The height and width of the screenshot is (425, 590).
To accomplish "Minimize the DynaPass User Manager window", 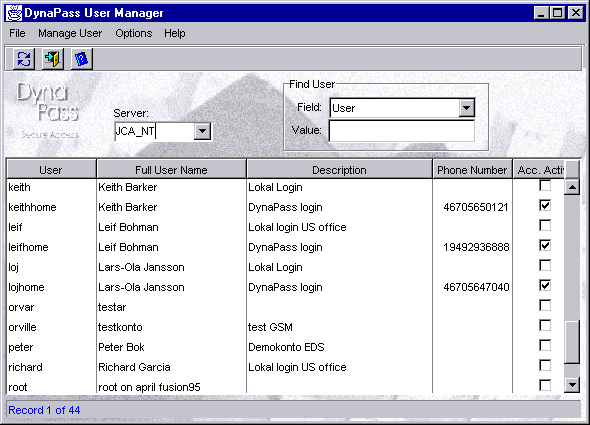I will [541, 13].
